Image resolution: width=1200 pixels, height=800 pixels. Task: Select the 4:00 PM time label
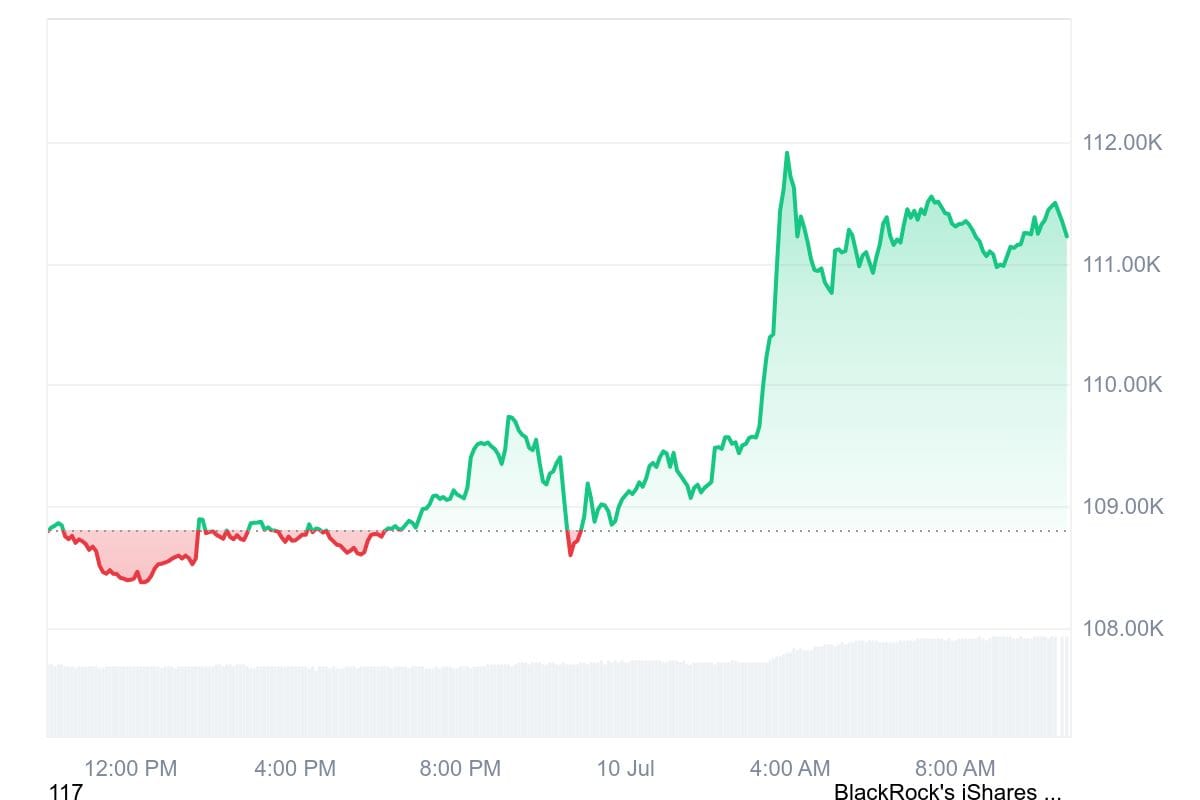[x=295, y=768]
